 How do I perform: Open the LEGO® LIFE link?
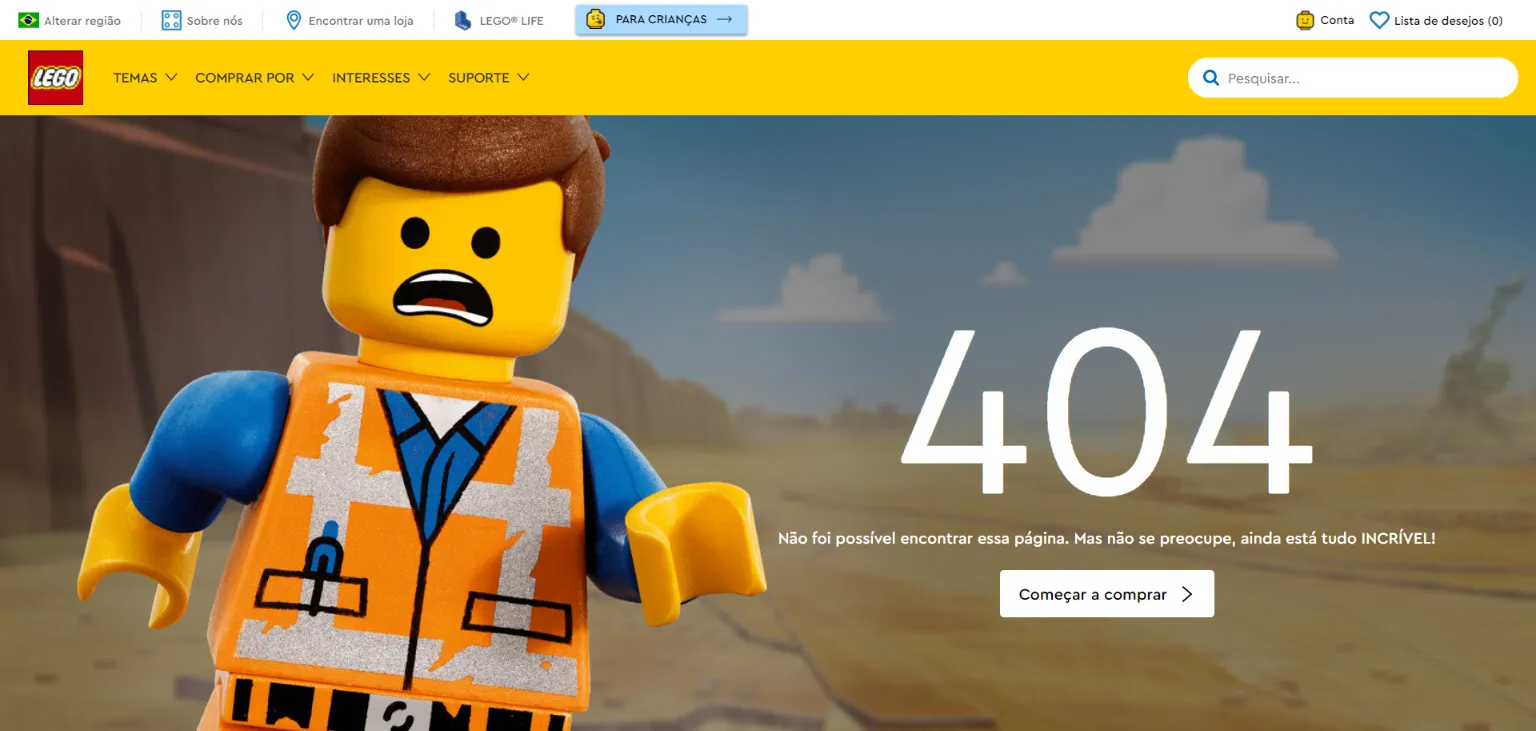tap(511, 21)
